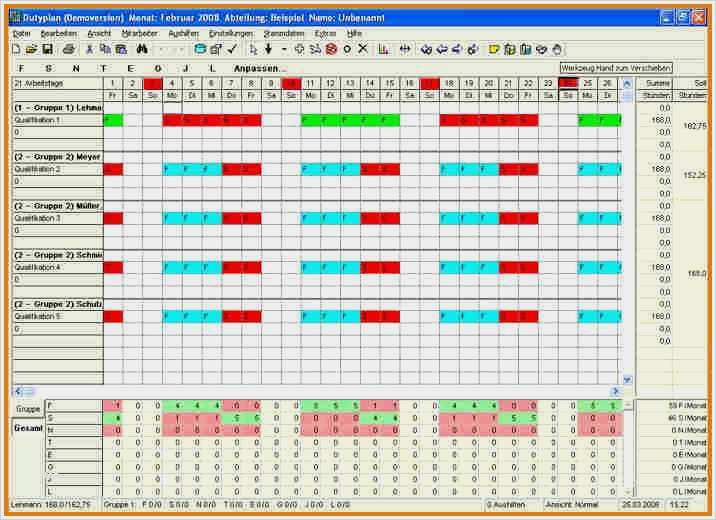
Task: Click the Anpassen... button
Action: point(259,68)
